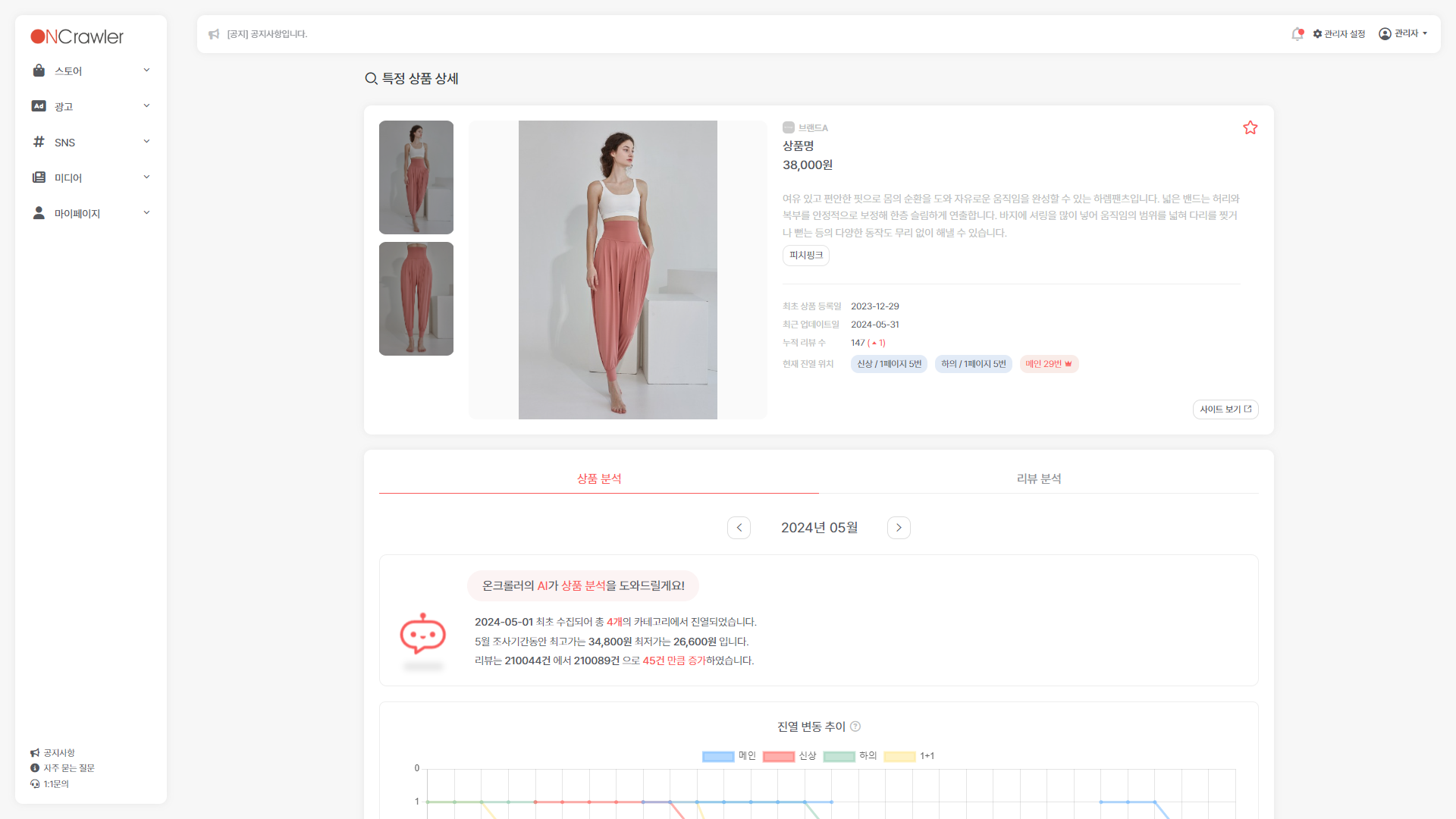Click the registration date 2023-12-29
The height and width of the screenshot is (819, 1456).
coord(875,306)
